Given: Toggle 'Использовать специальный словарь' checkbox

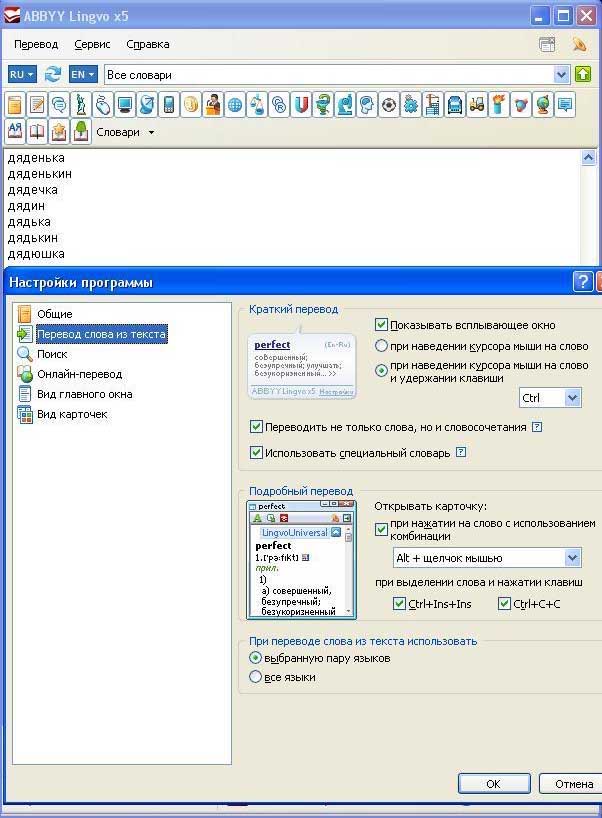Looking at the screenshot, I should coord(256,452).
